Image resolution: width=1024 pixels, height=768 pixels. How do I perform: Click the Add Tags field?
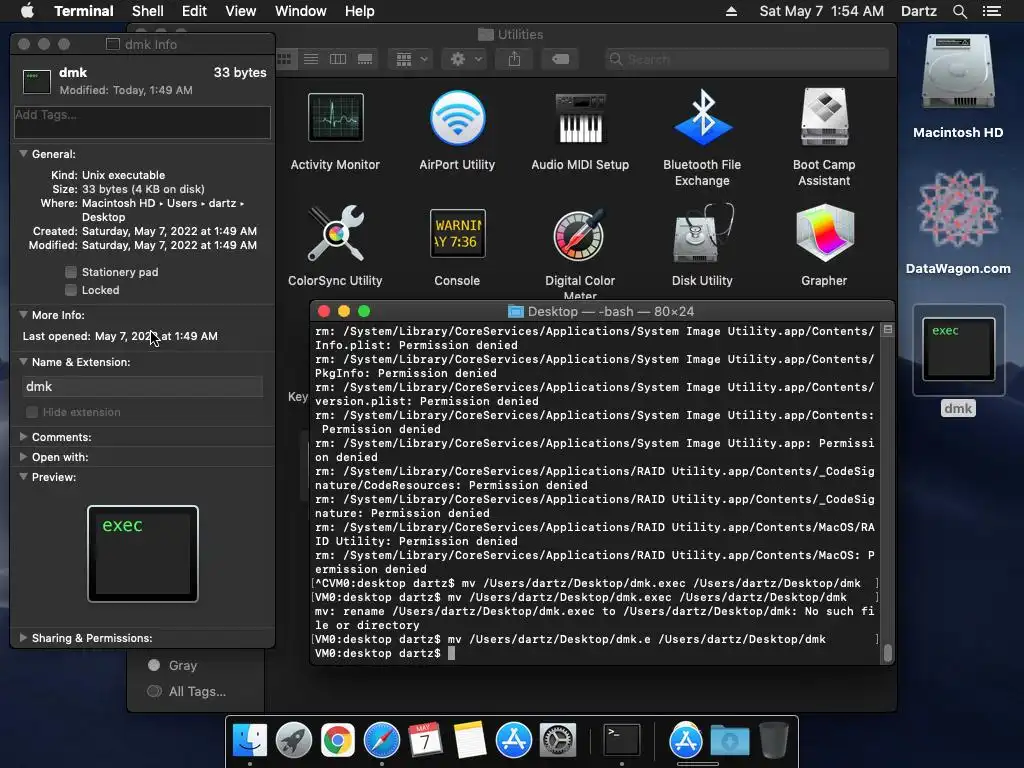click(x=142, y=122)
